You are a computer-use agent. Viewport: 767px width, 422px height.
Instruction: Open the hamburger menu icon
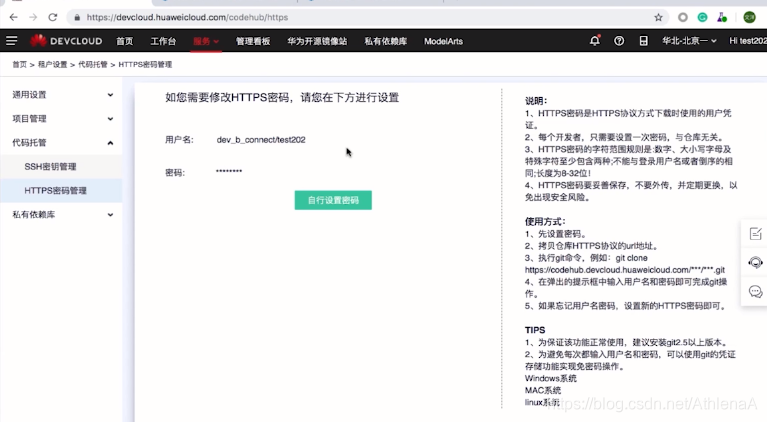tap(12, 41)
